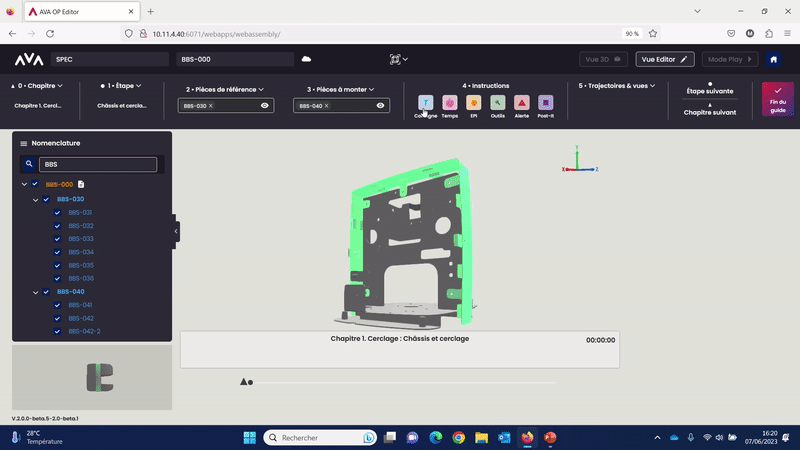Click the BBS-000 project name field

235,59
